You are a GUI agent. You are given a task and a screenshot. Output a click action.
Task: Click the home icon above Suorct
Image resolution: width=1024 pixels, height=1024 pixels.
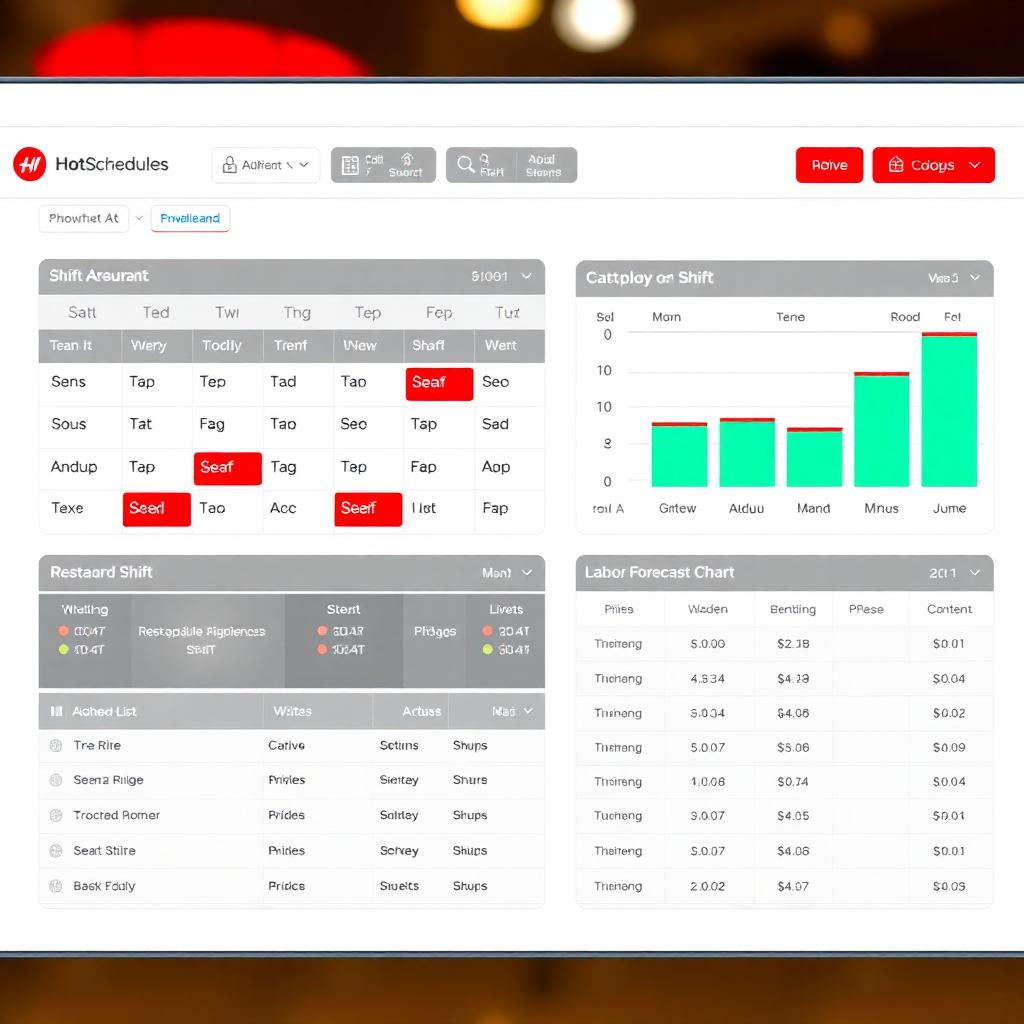(x=407, y=158)
